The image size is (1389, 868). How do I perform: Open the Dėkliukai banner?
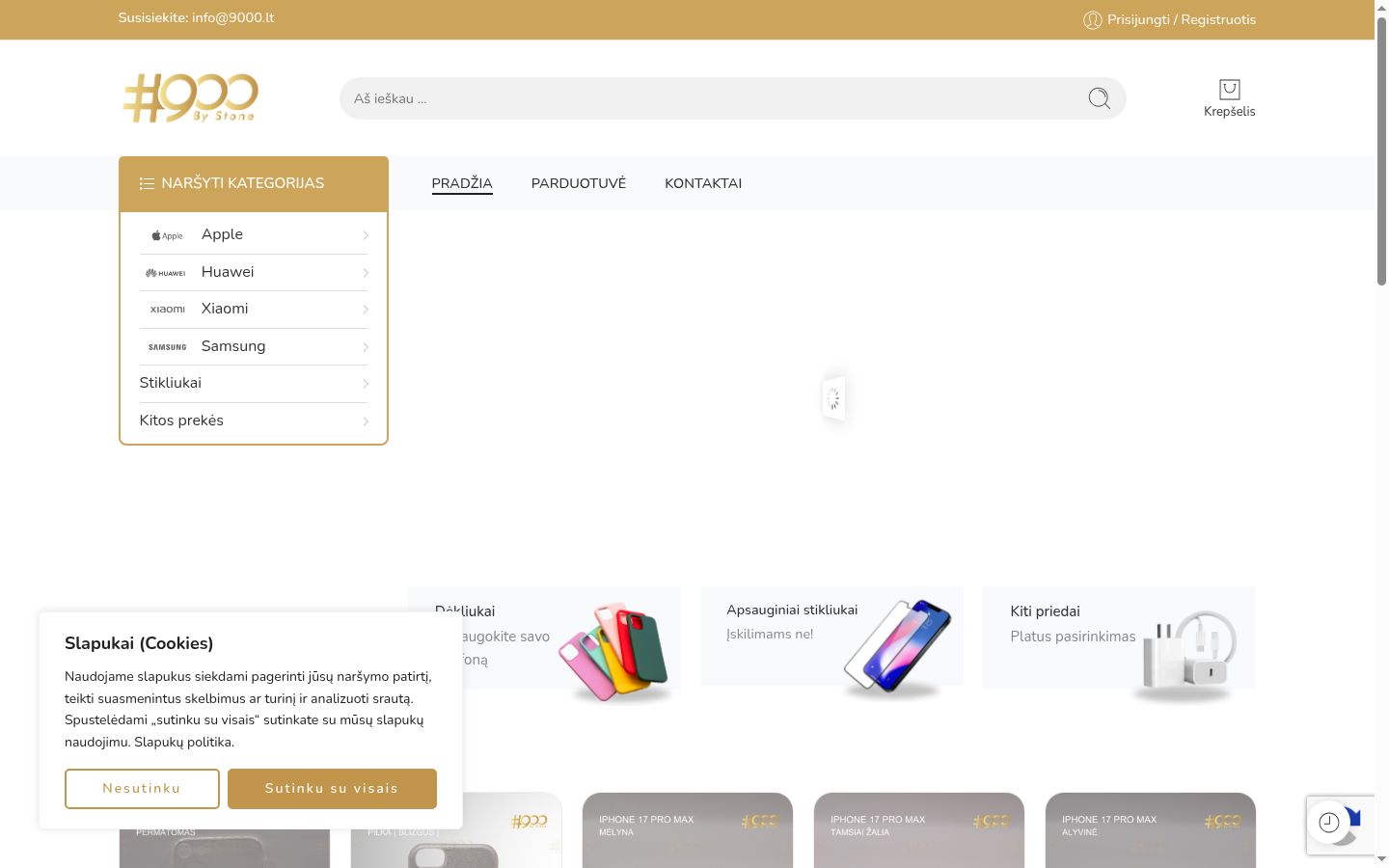coord(544,637)
